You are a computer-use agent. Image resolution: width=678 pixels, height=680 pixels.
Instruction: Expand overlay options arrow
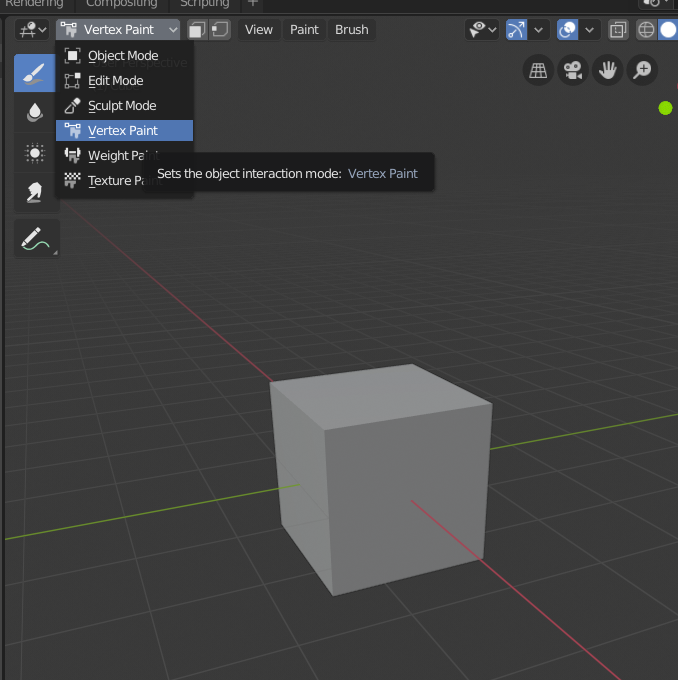pyautogui.click(x=590, y=30)
